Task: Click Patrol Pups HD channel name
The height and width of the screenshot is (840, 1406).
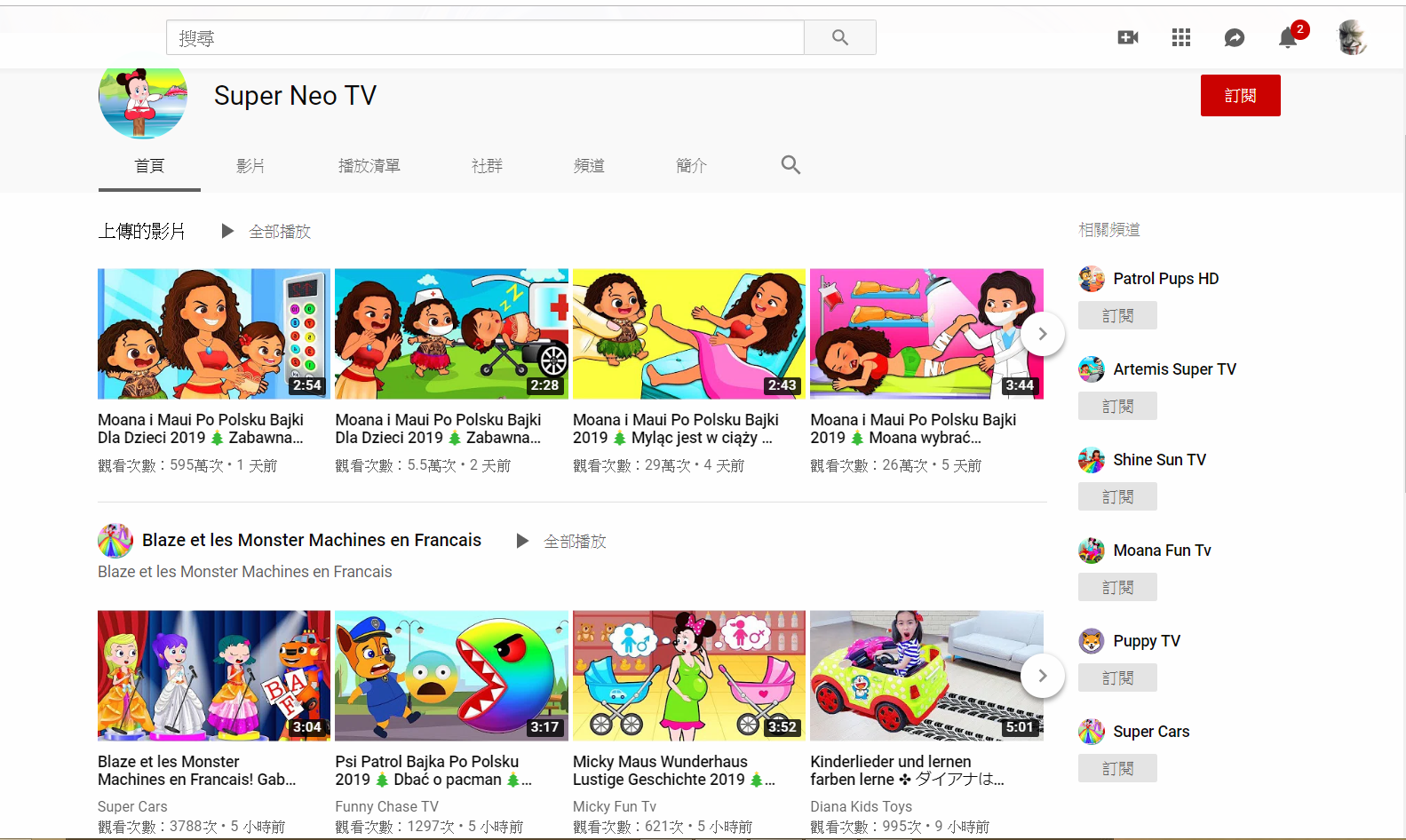Action: coord(1166,279)
